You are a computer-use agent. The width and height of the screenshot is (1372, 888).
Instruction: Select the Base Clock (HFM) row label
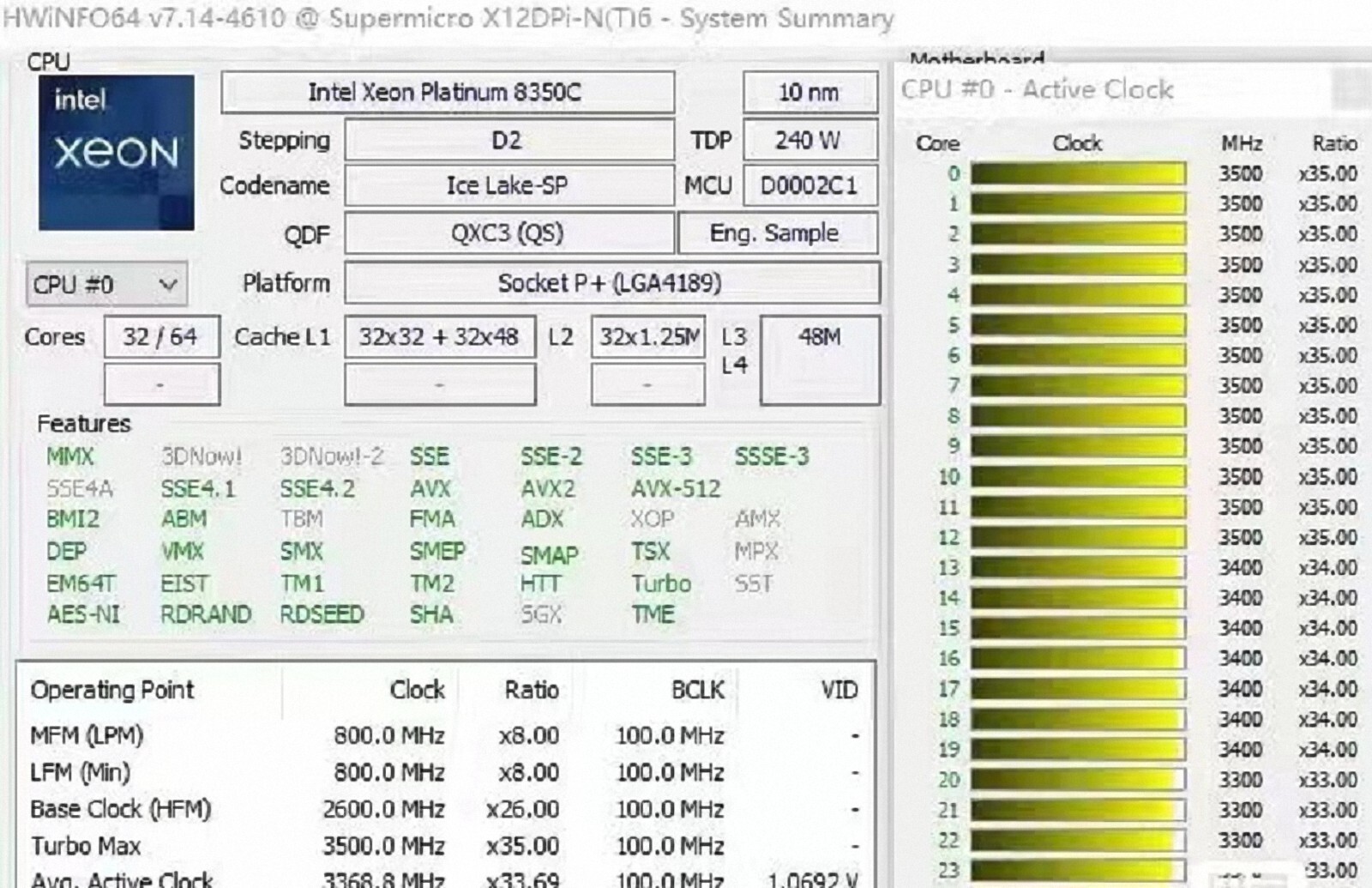[x=121, y=809]
